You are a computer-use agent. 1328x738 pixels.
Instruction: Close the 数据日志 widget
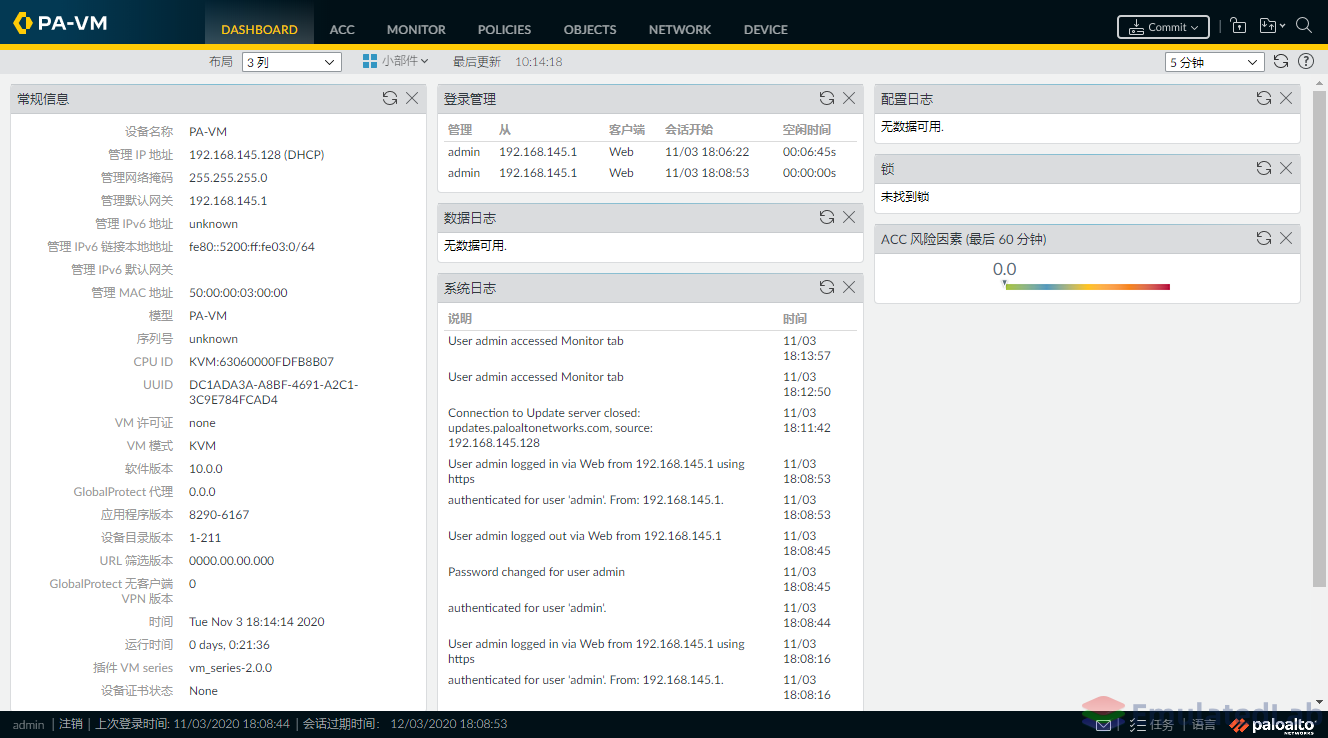(x=849, y=217)
